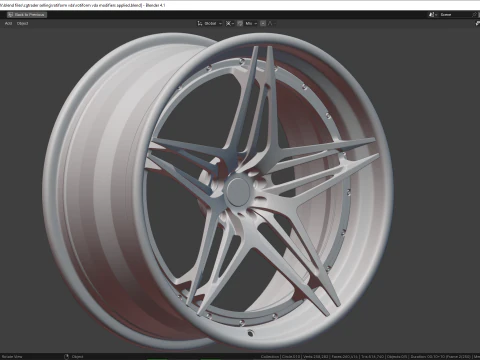Click the Verts count in status bar
The image size is (480, 360).
tap(316, 357)
